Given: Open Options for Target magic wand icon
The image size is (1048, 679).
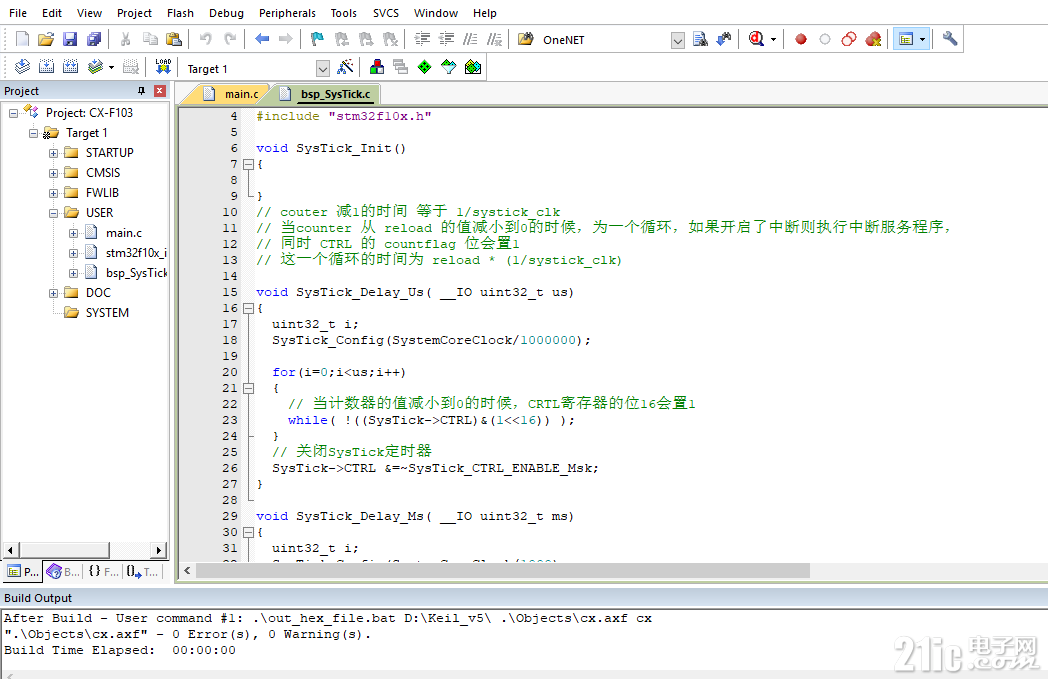Looking at the screenshot, I should (x=346, y=67).
